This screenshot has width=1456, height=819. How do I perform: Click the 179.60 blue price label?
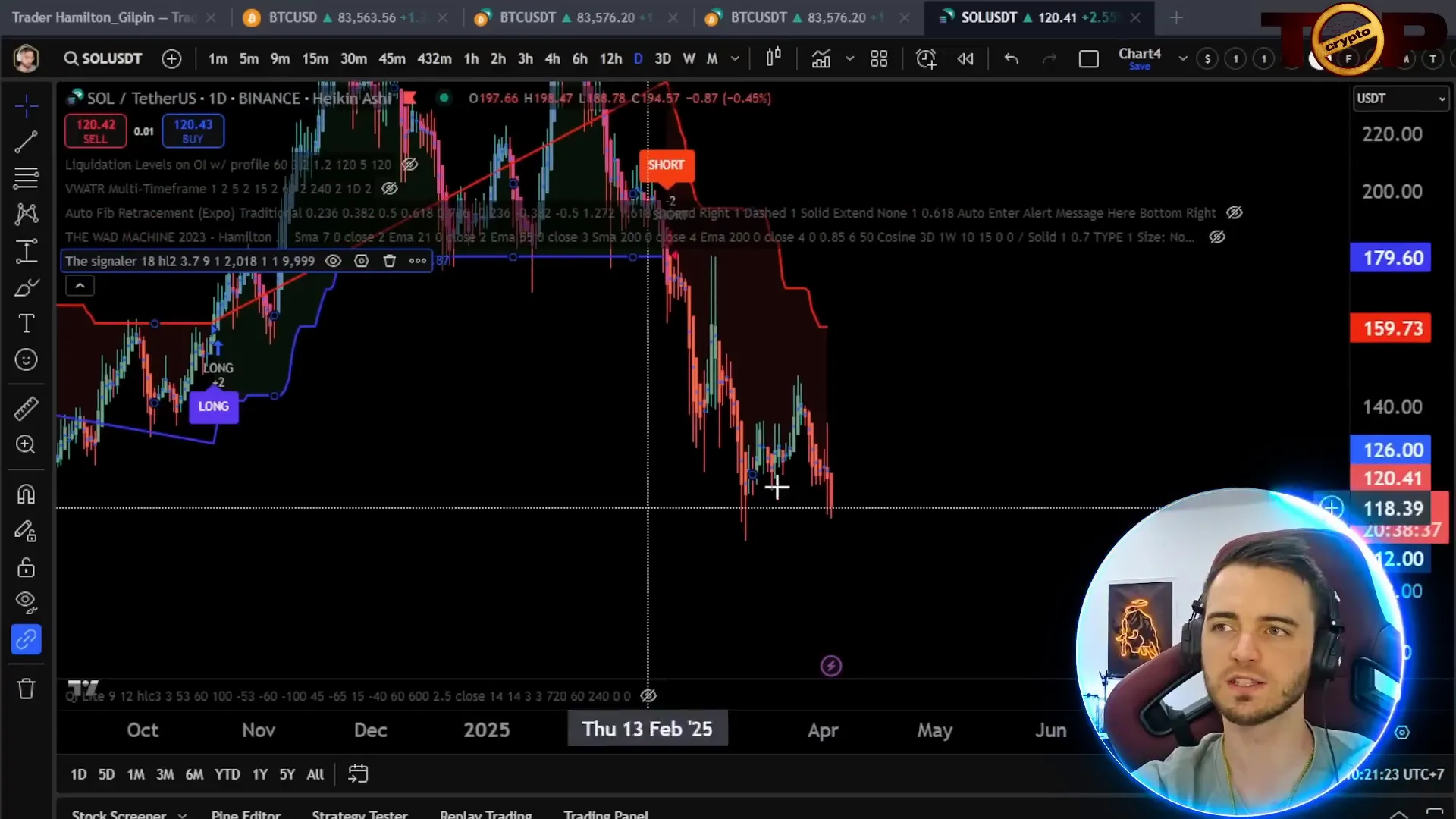click(1390, 258)
